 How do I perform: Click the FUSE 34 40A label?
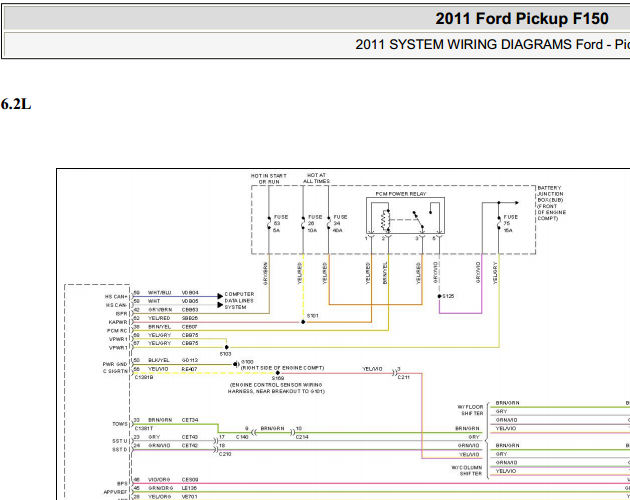[340, 223]
